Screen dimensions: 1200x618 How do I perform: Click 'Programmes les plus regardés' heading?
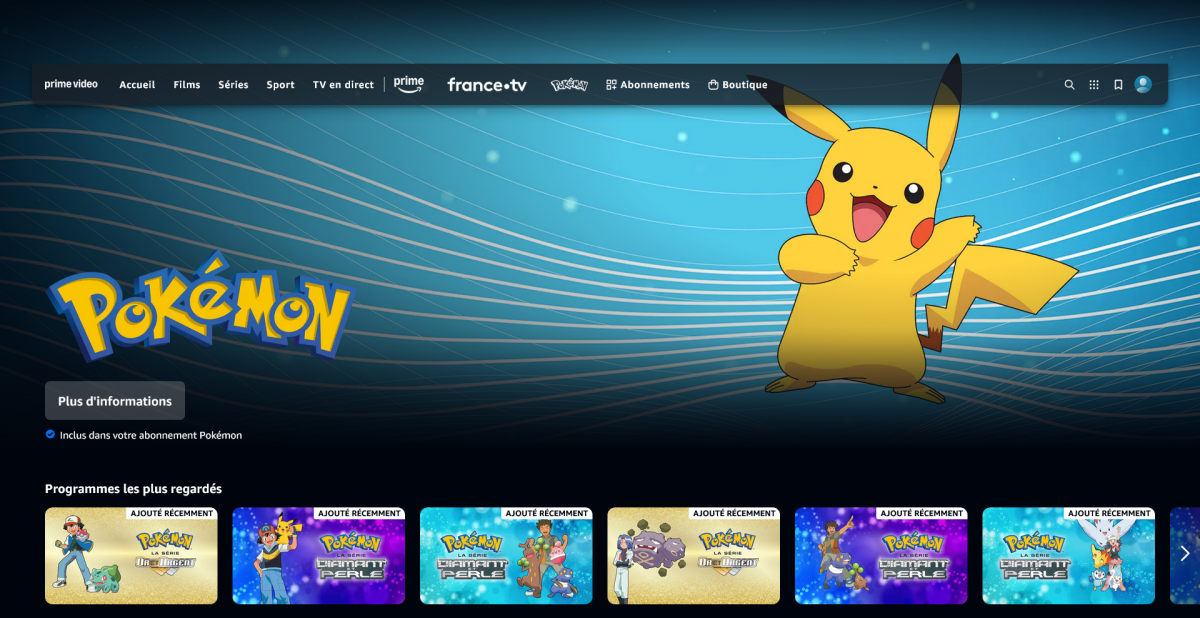133,488
